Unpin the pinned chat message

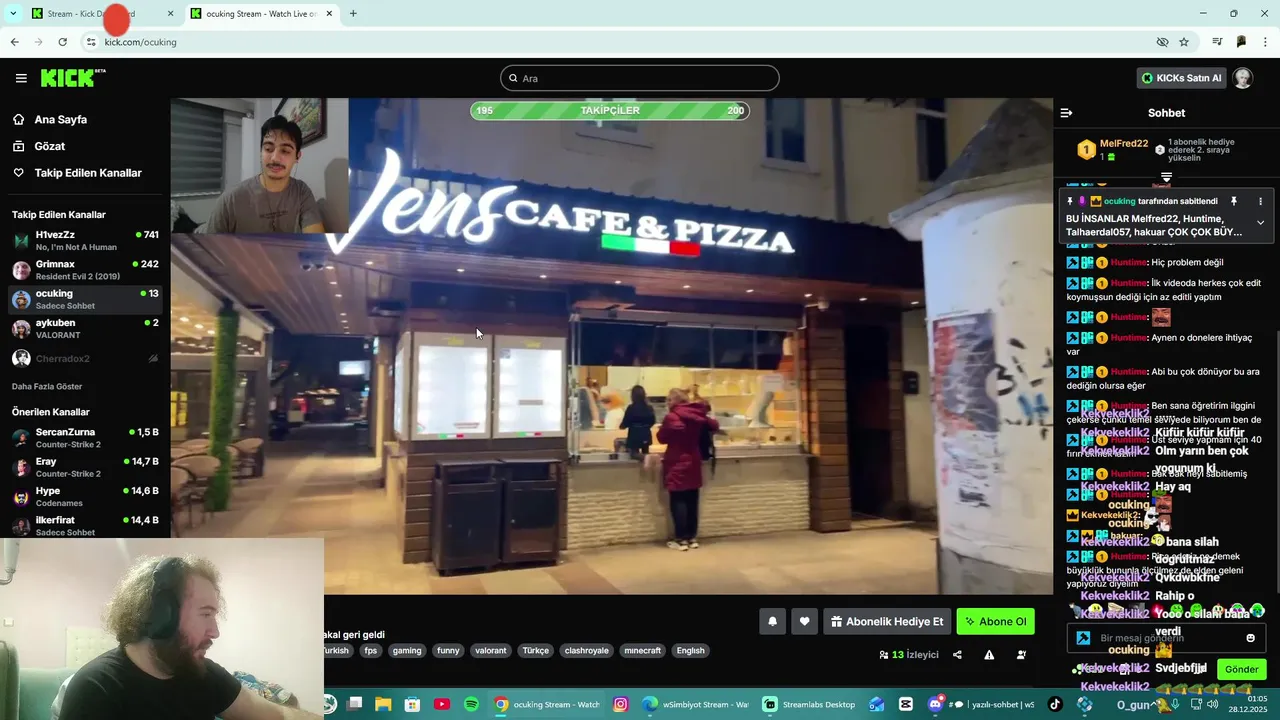1234,201
